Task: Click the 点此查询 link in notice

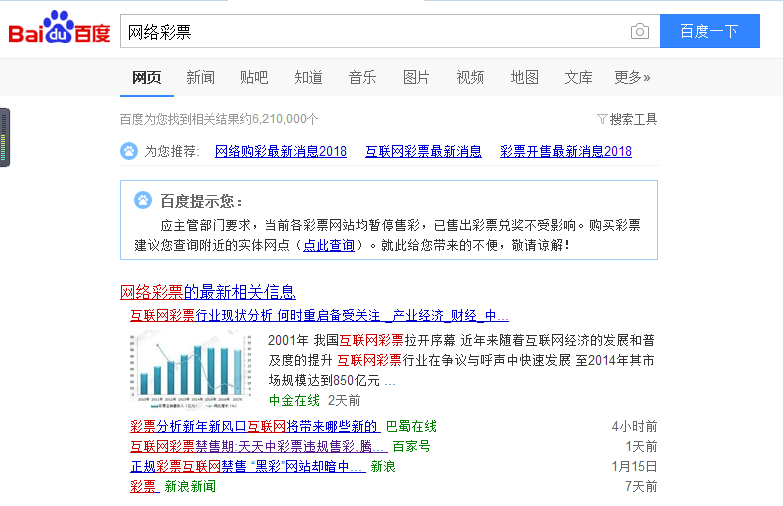Action: (x=329, y=245)
